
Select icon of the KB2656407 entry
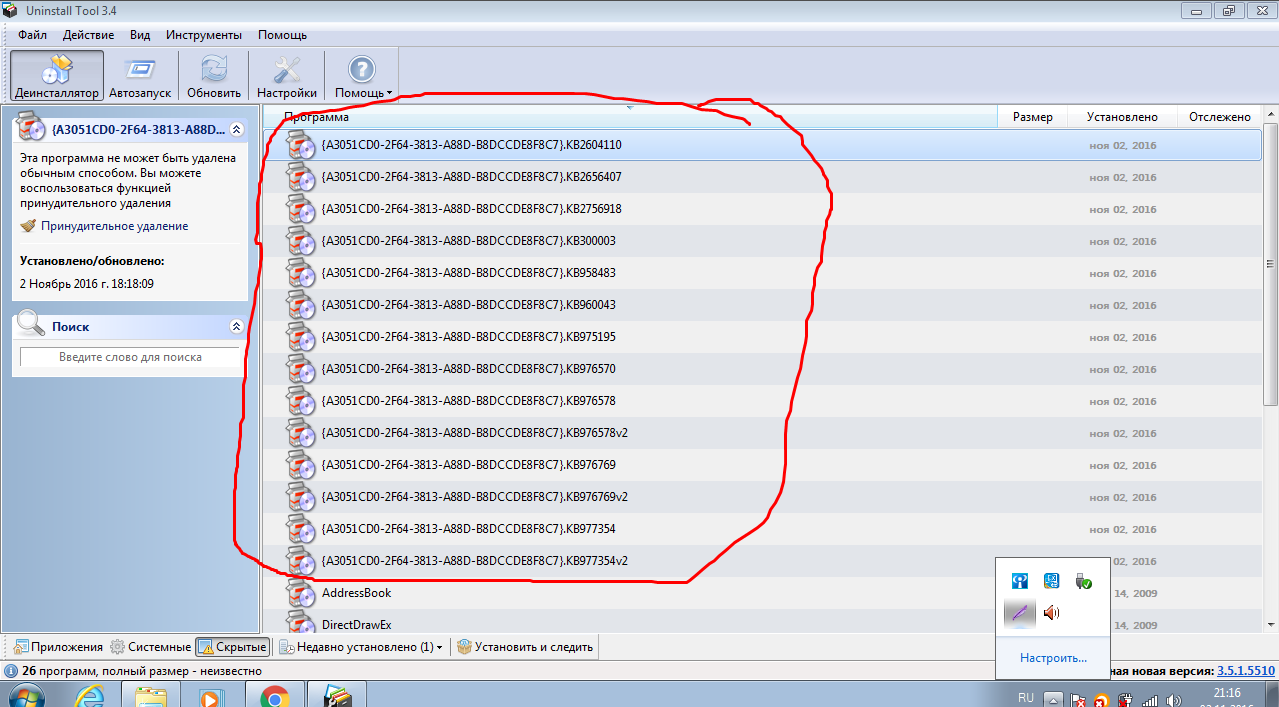[x=301, y=177]
